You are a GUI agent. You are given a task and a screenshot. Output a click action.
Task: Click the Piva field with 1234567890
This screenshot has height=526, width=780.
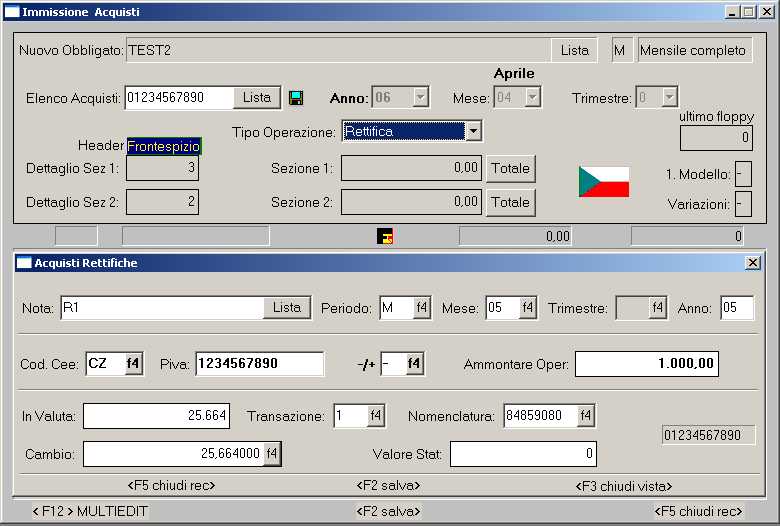pos(260,364)
